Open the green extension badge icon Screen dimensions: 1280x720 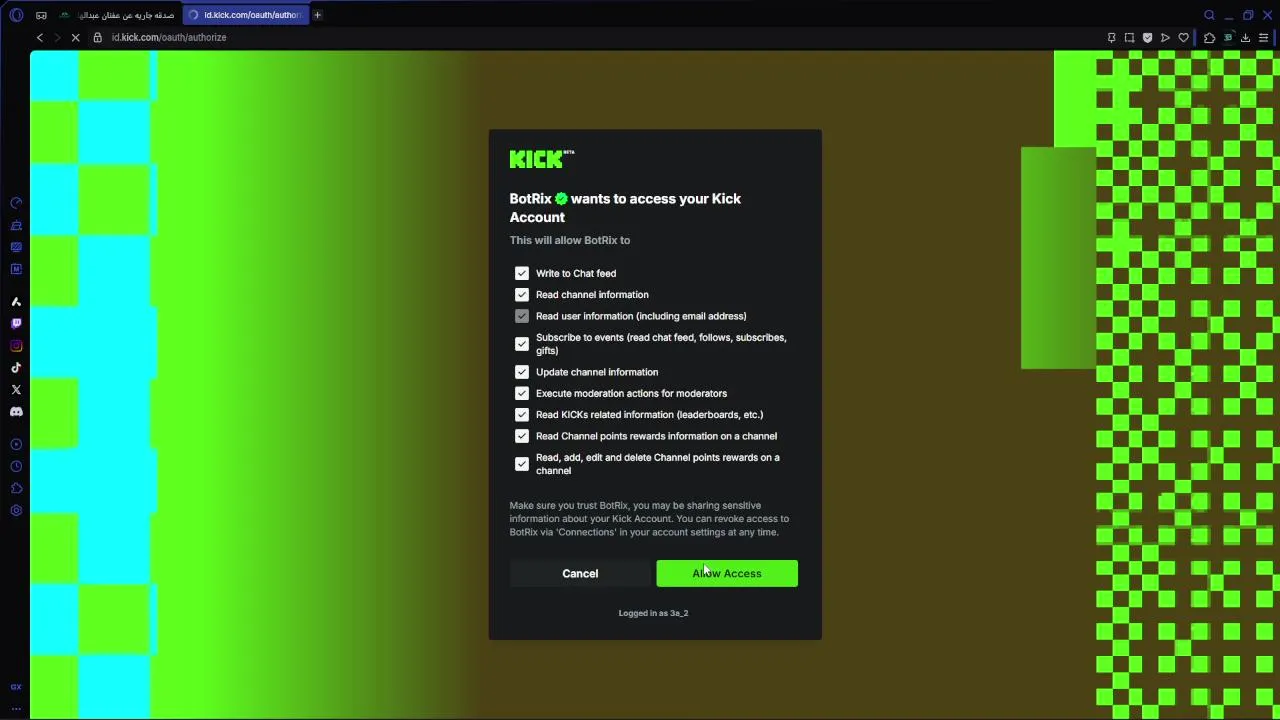(x=1228, y=38)
